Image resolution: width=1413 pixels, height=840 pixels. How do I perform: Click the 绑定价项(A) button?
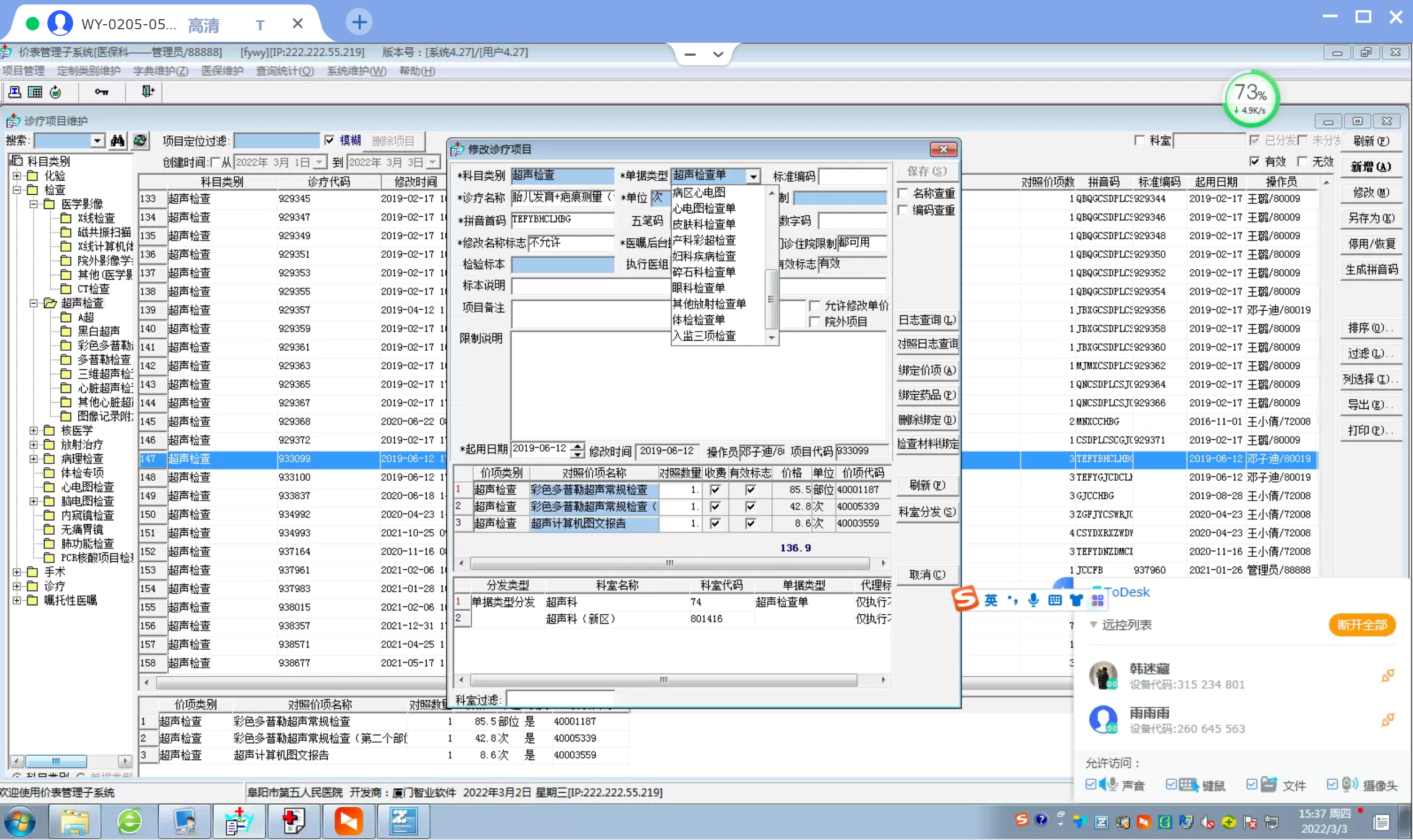click(x=927, y=370)
